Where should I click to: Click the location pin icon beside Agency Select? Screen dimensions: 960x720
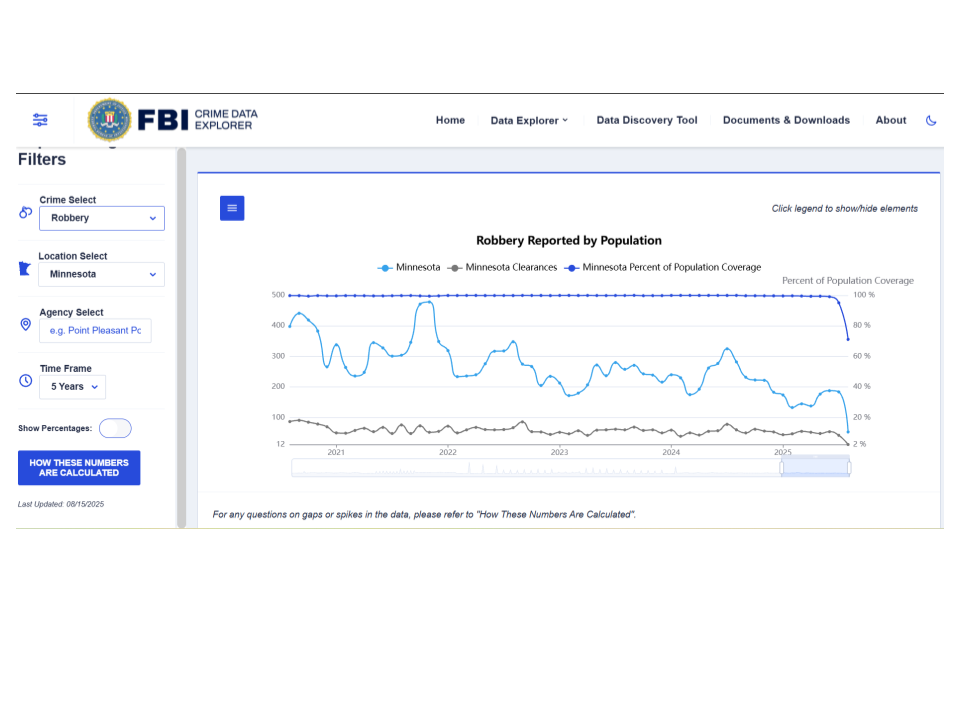26,325
